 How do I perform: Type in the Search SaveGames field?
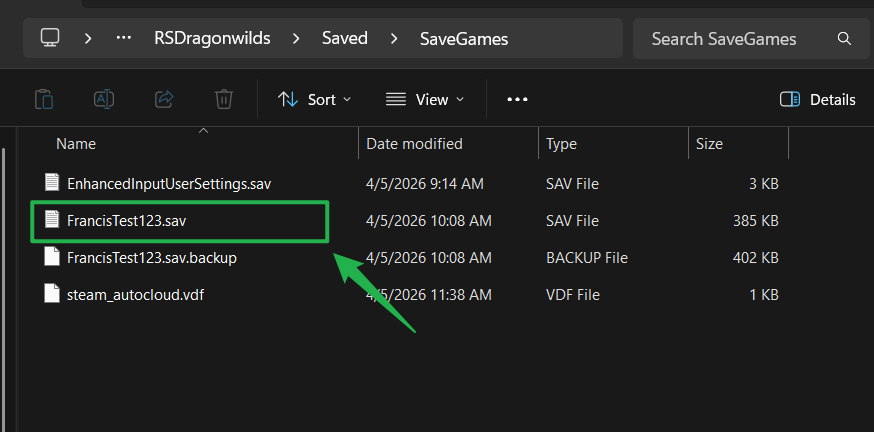point(736,39)
